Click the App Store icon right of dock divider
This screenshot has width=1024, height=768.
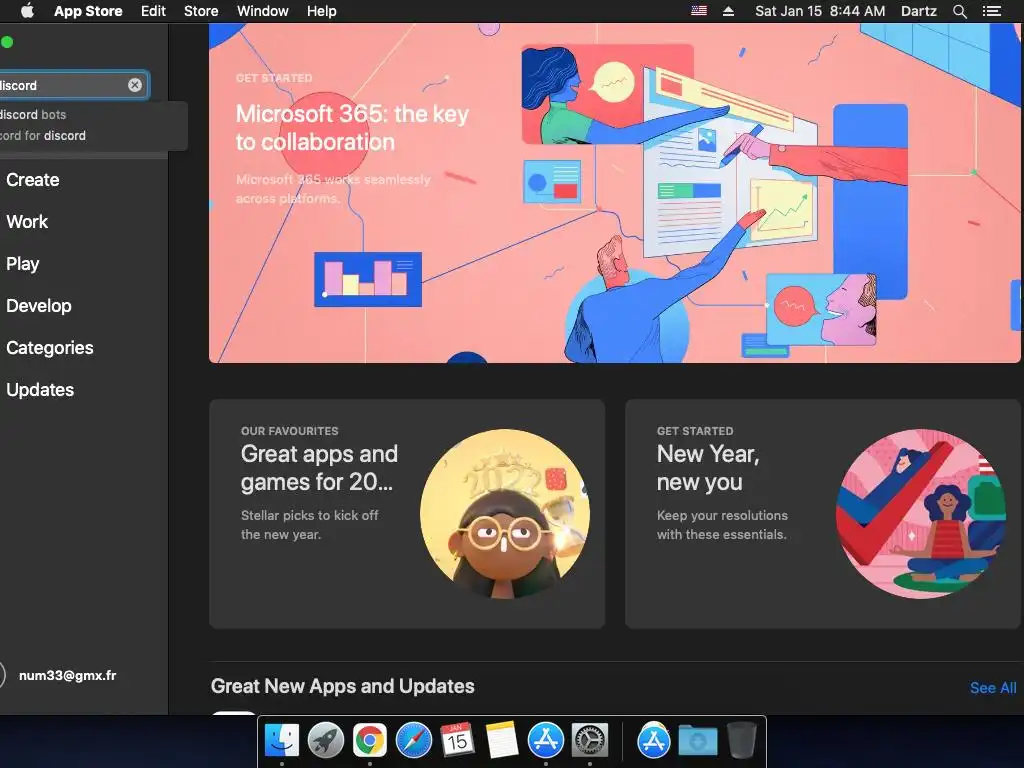(x=654, y=741)
